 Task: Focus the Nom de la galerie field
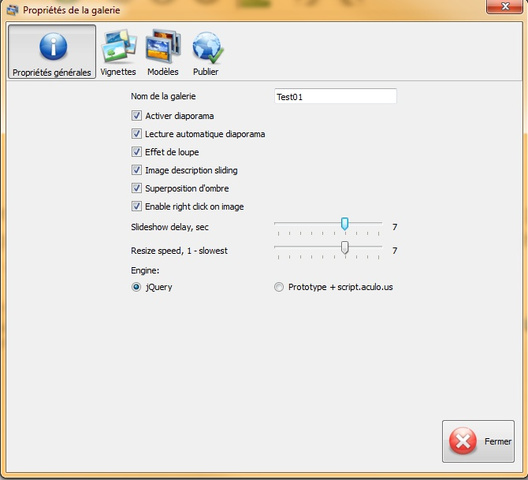coord(335,97)
